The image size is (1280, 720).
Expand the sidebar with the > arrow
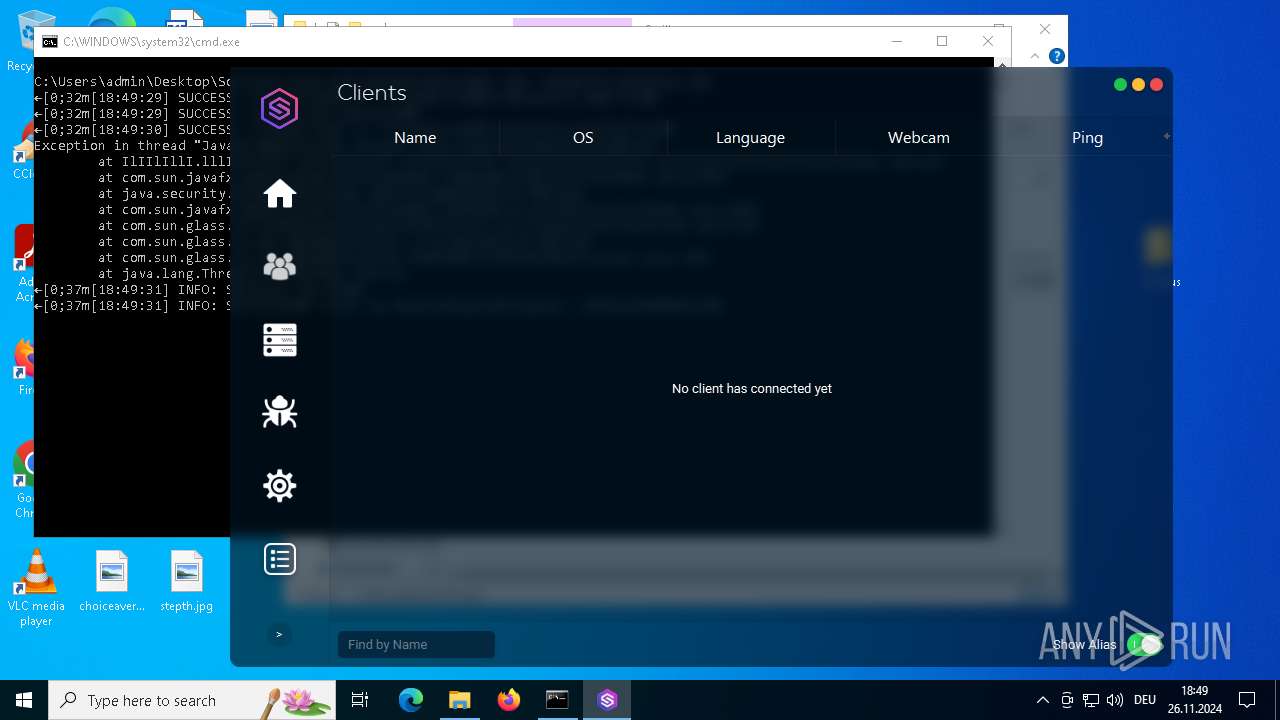click(x=279, y=634)
